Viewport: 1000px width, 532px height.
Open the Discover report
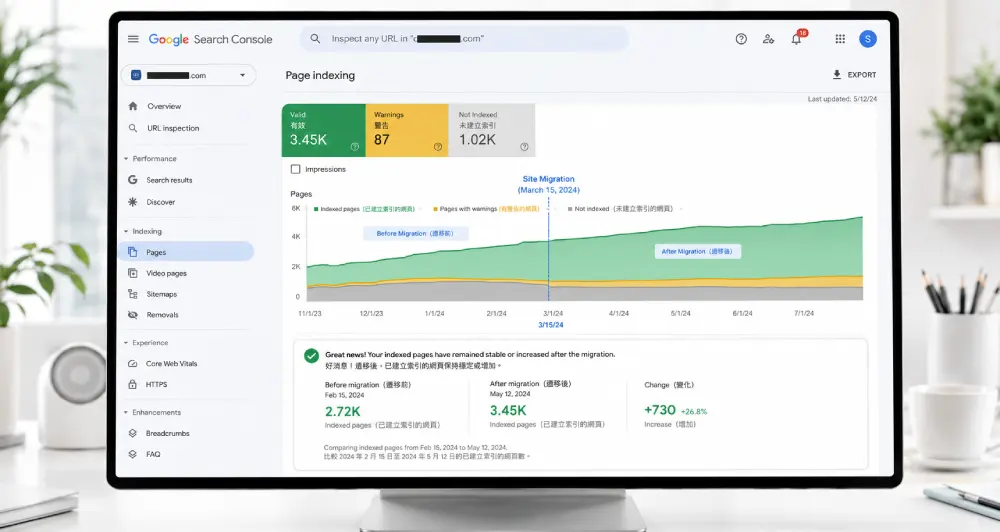pos(161,202)
